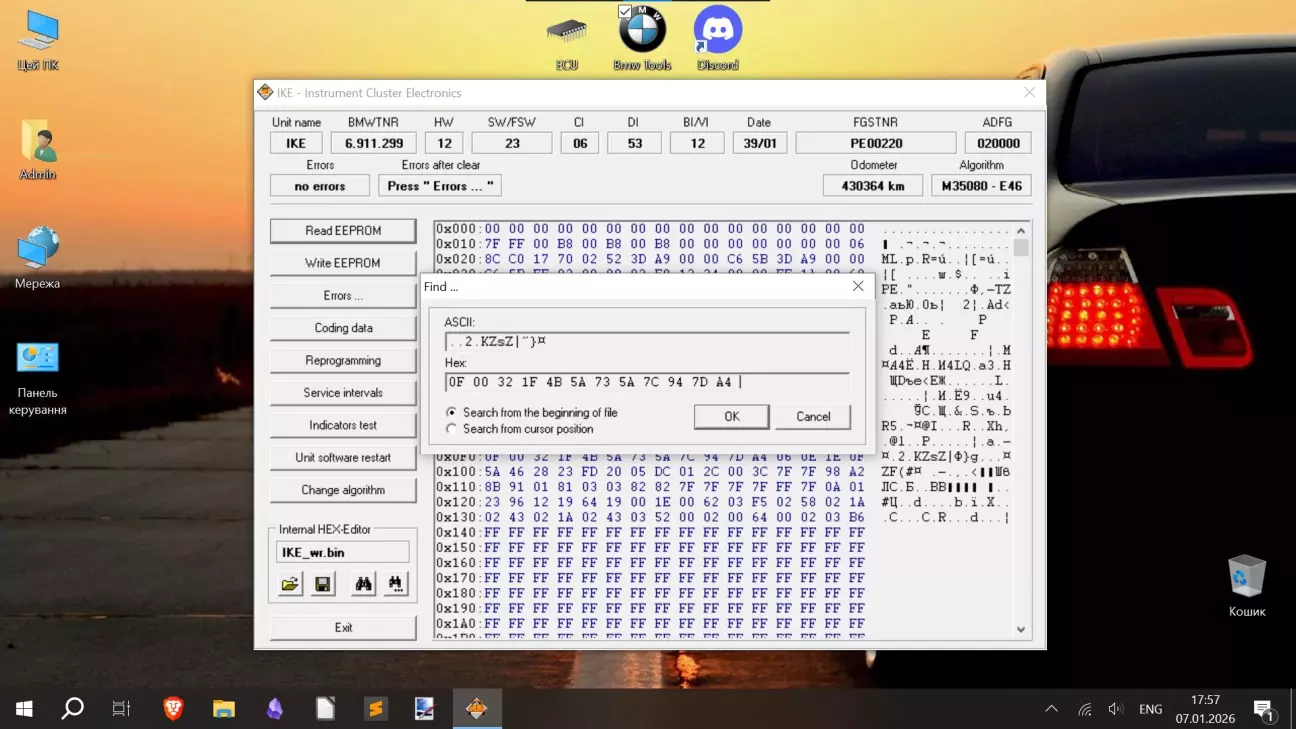Click into the ASCII search field
1296x729 pixels.
pyautogui.click(x=647, y=341)
